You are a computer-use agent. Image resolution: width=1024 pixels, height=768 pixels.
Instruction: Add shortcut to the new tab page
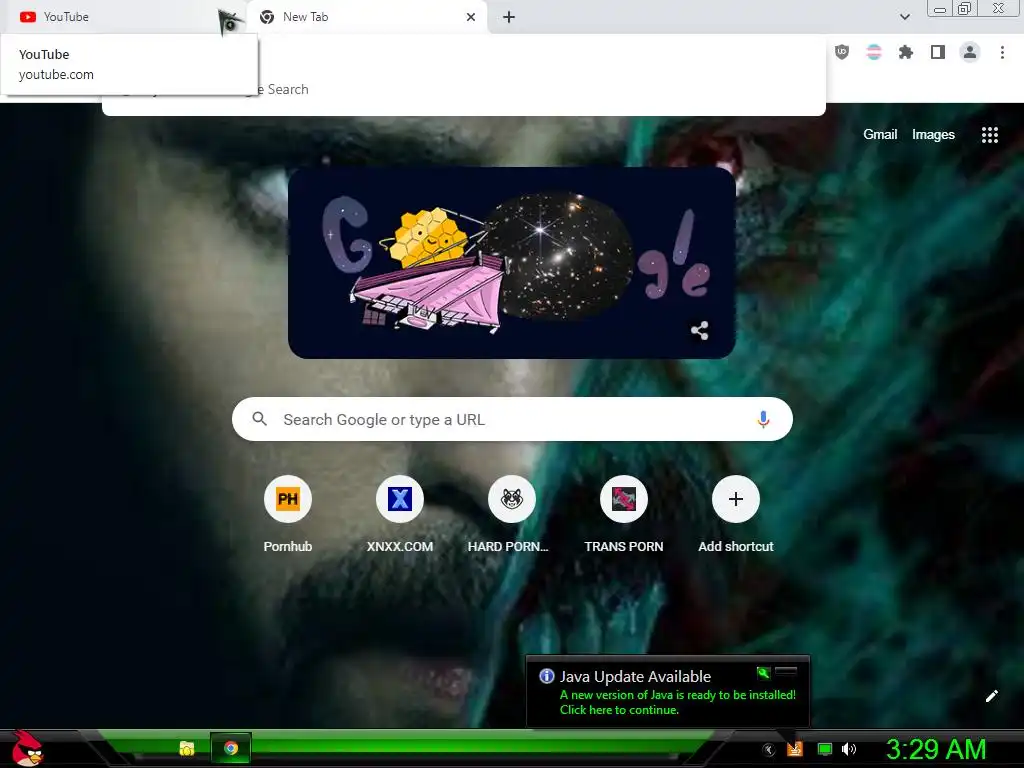735,515
